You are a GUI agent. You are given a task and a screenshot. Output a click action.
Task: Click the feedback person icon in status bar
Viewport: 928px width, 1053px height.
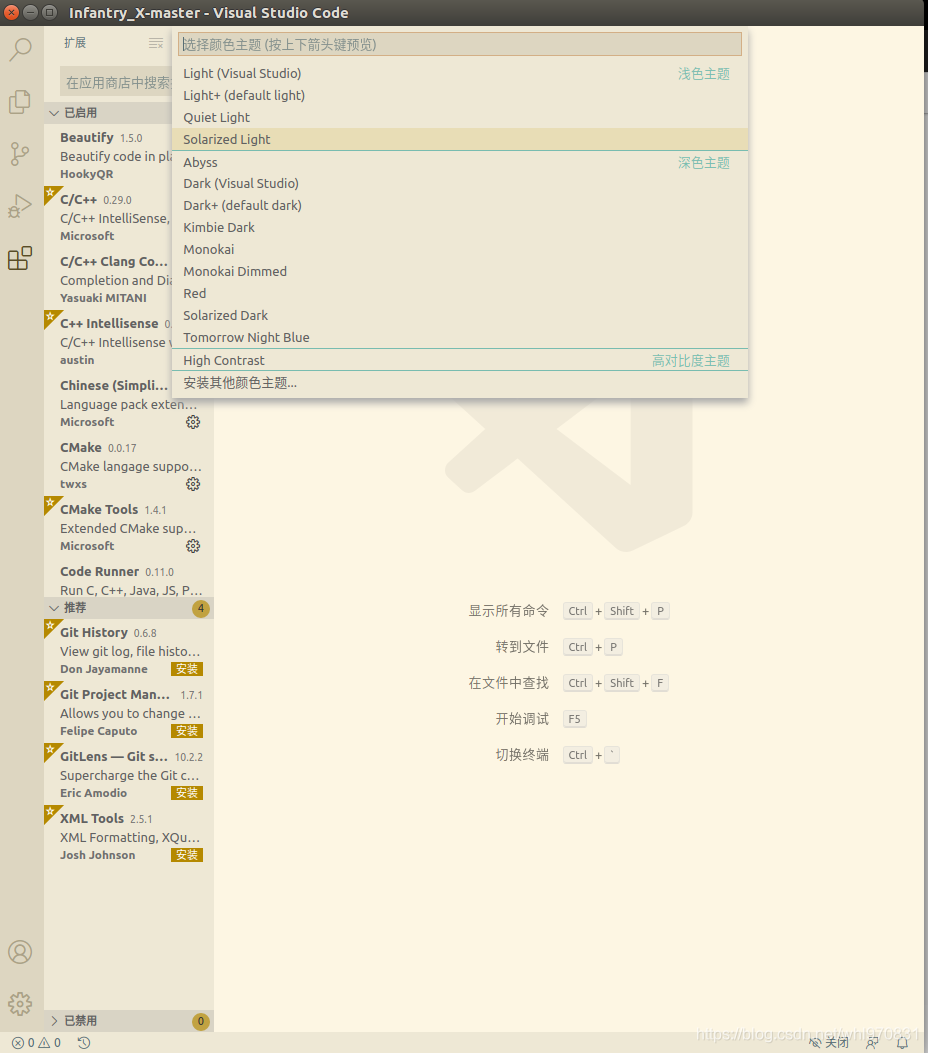(x=872, y=1043)
